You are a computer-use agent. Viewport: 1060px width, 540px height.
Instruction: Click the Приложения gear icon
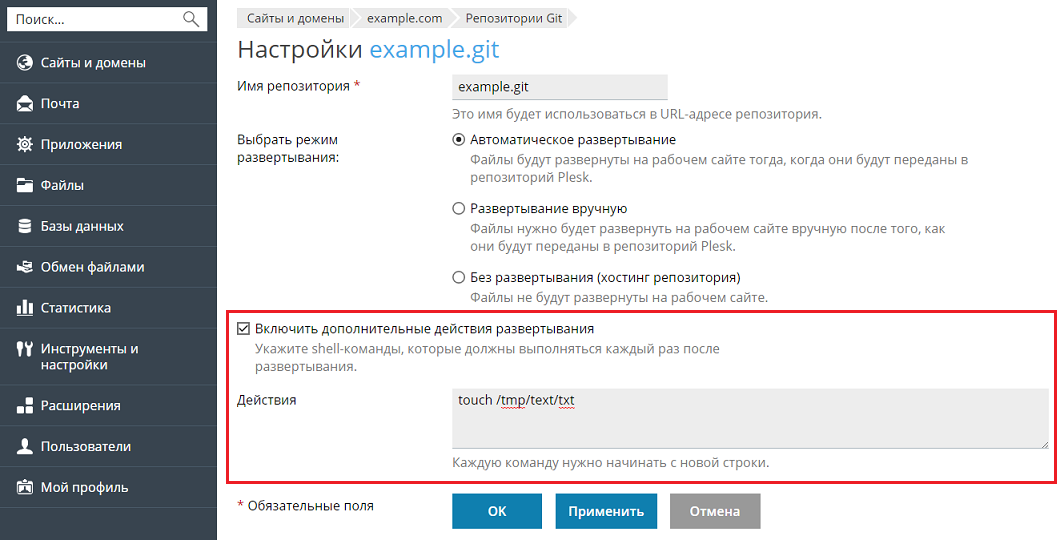(x=26, y=145)
